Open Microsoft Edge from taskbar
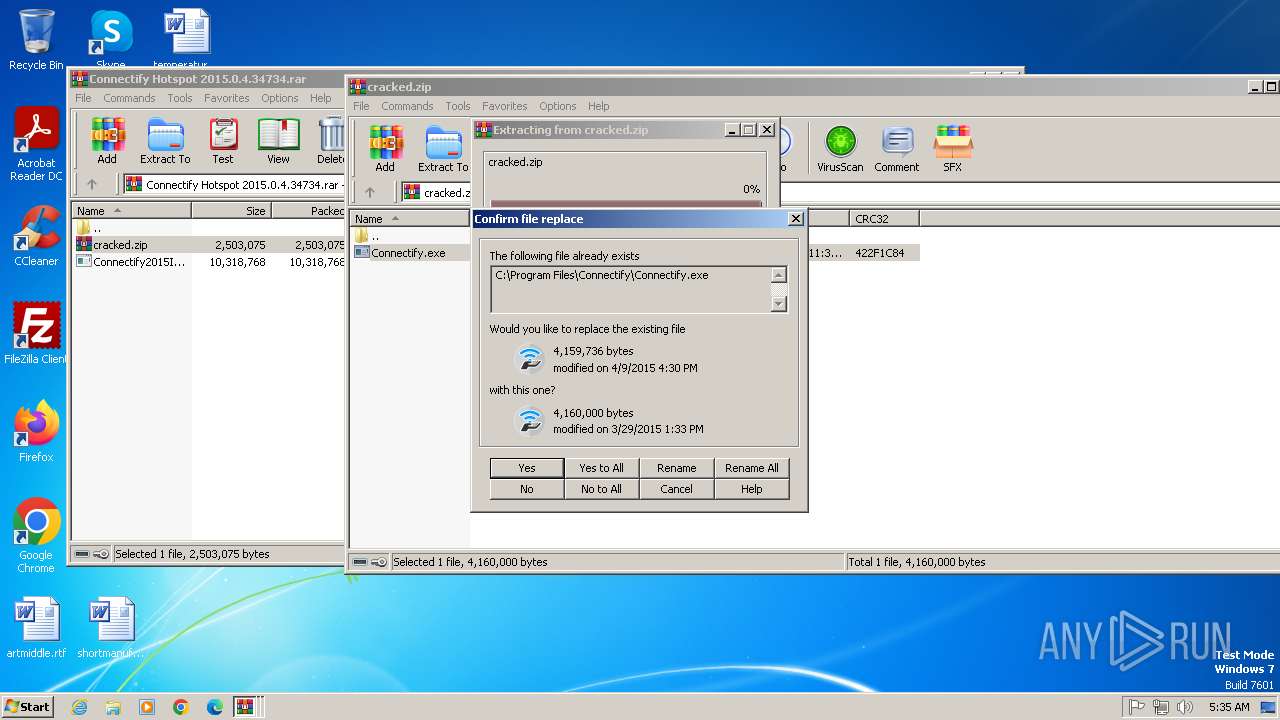 (214, 707)
